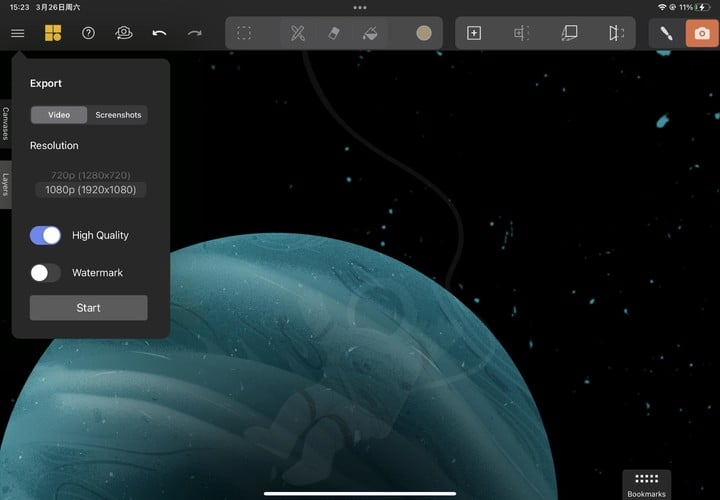Click the mirror symmetry icon
720x500 pixels.
(616, 33)
